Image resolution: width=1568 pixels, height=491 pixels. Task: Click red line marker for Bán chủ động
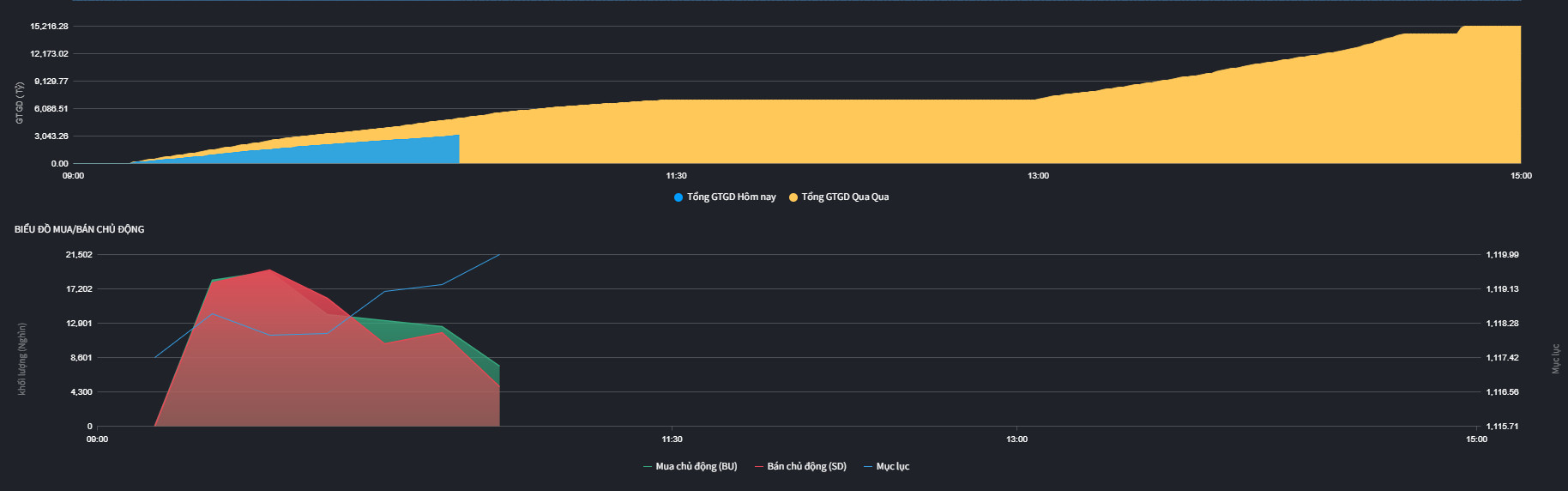click(x=759, y=467)
